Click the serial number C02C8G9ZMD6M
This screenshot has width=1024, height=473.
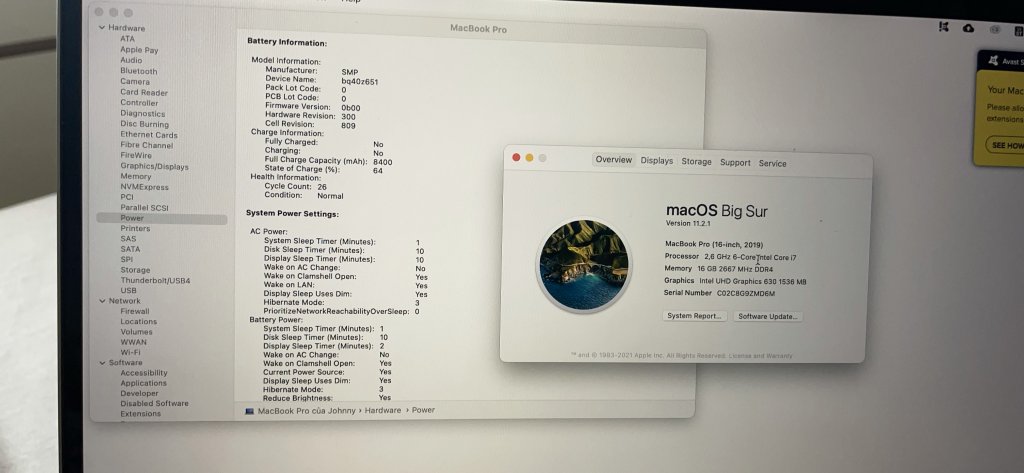[x=746, y=293]
